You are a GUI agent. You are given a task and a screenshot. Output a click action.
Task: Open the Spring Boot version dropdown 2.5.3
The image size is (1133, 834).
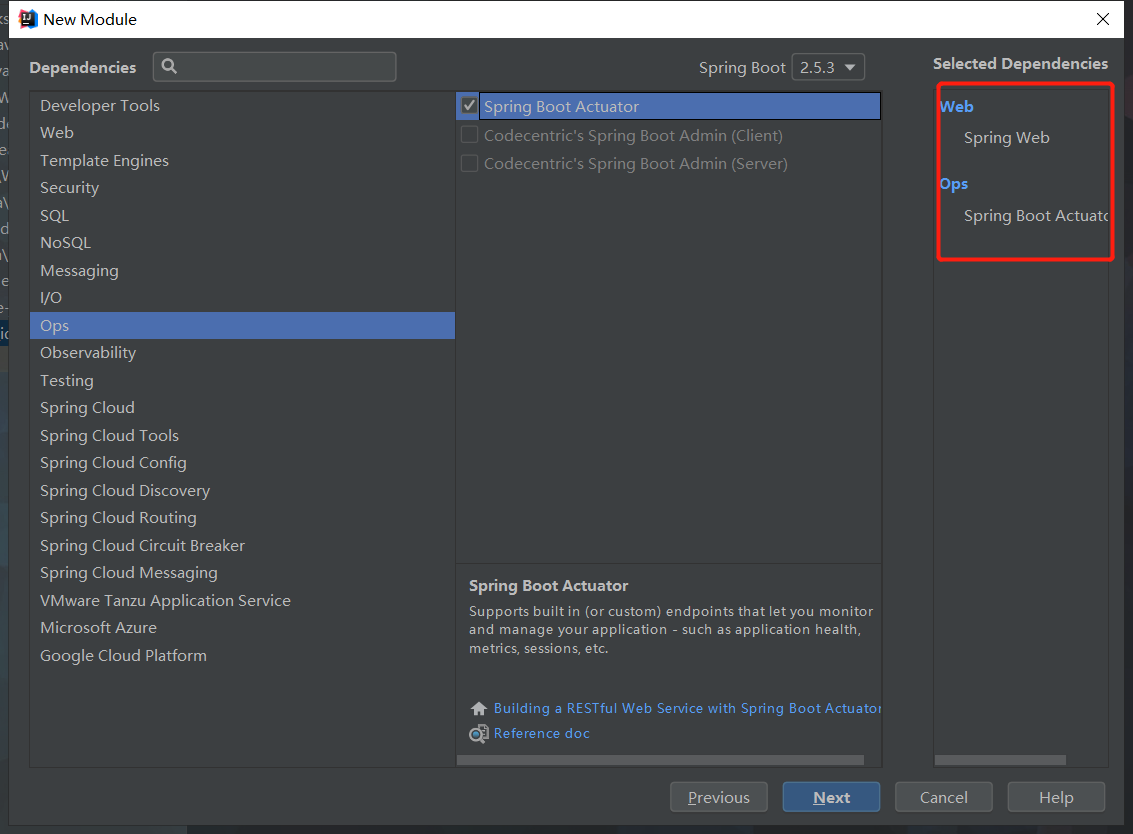tap(828, 67)
